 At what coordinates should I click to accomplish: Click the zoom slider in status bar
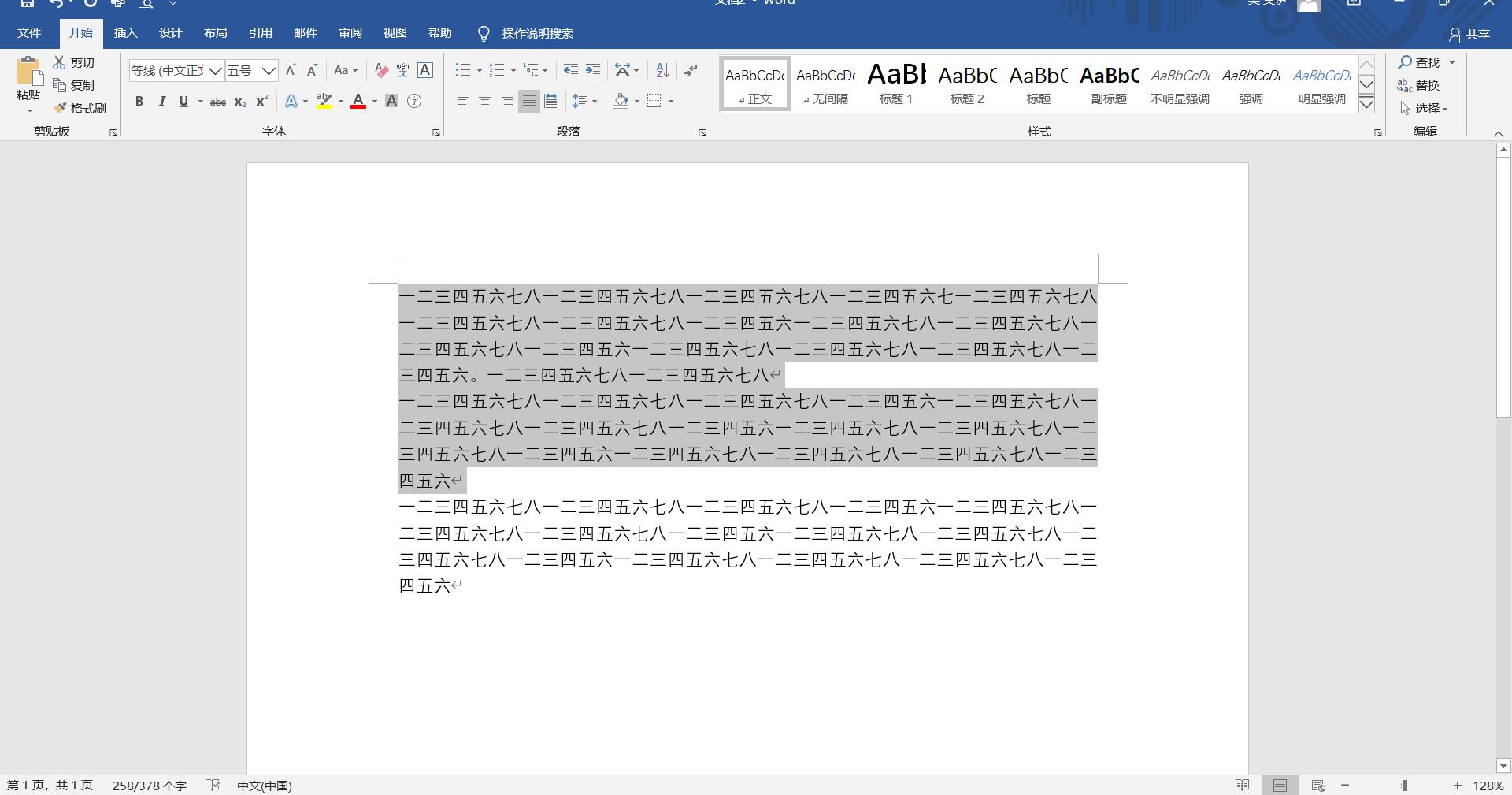pyautogui.click(x=1404, y=786)
